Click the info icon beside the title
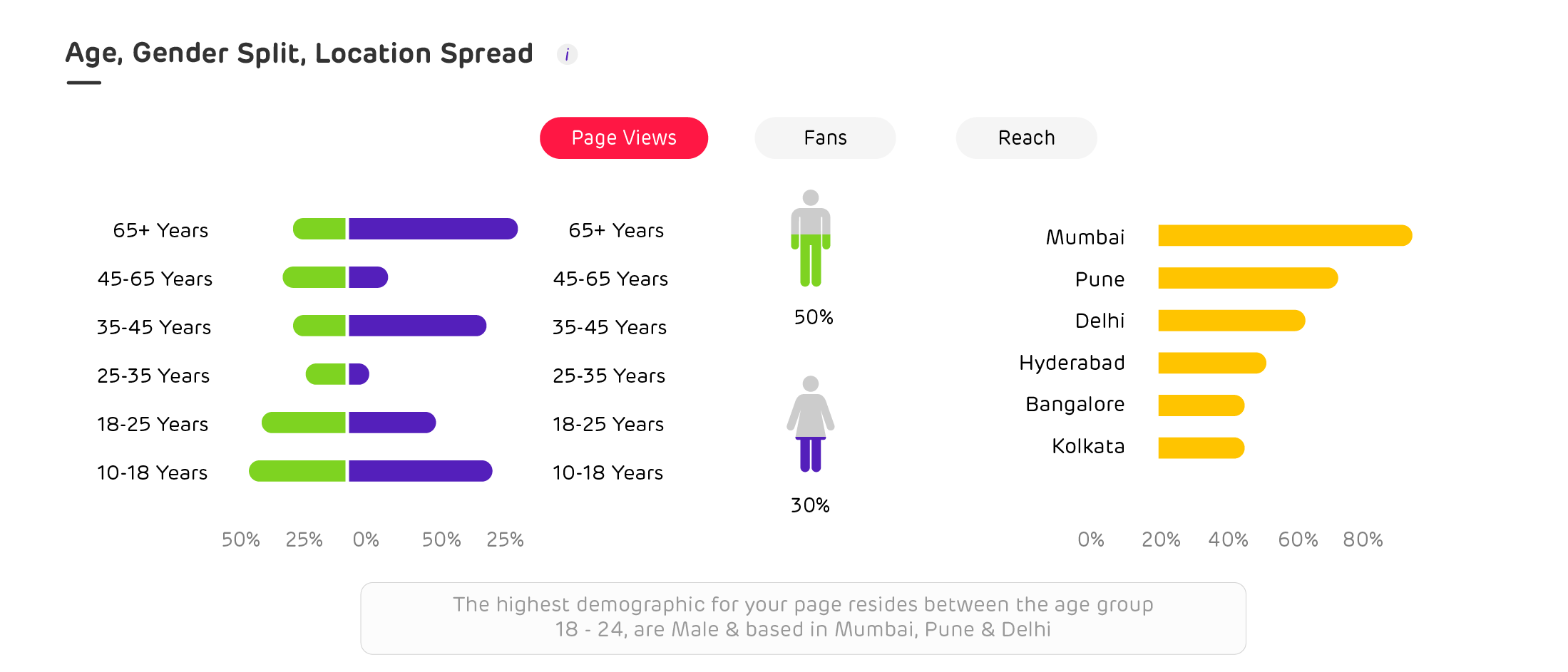Viewport: 1568px width, 672px height. click(x=567, y=54)
